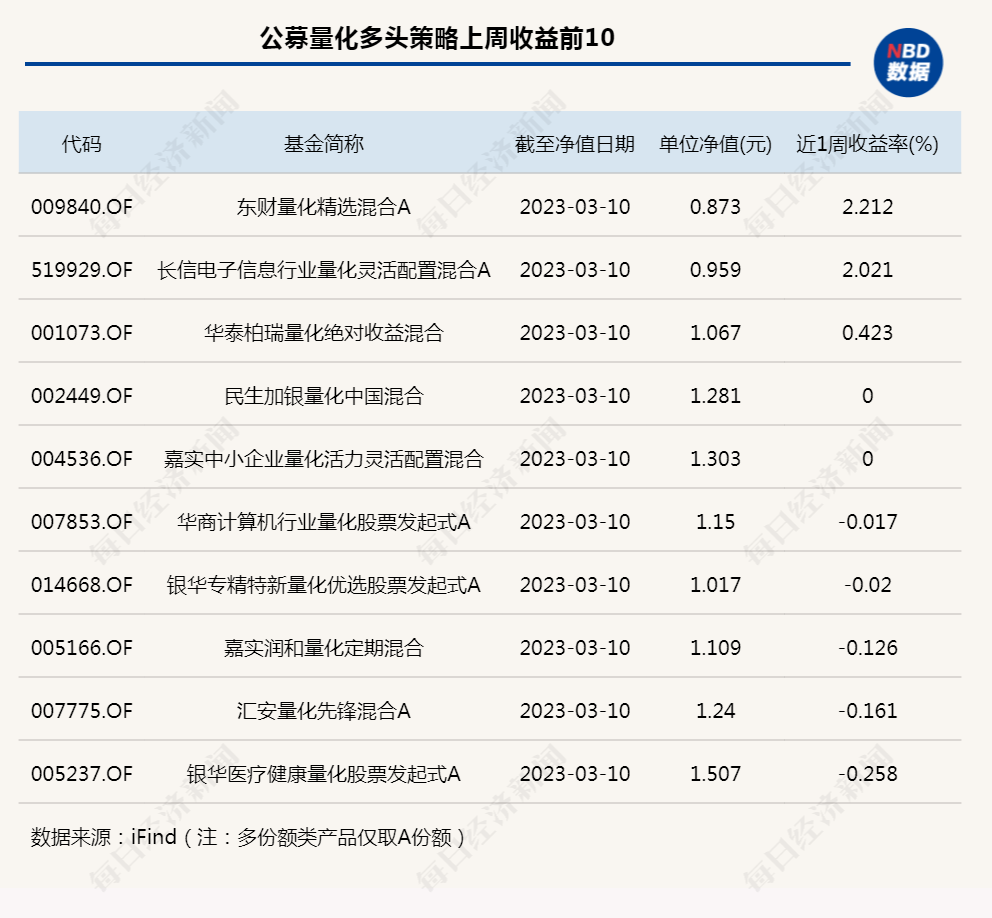
Task: Click the 单位净值(元) column header
Action: point(715,144)
